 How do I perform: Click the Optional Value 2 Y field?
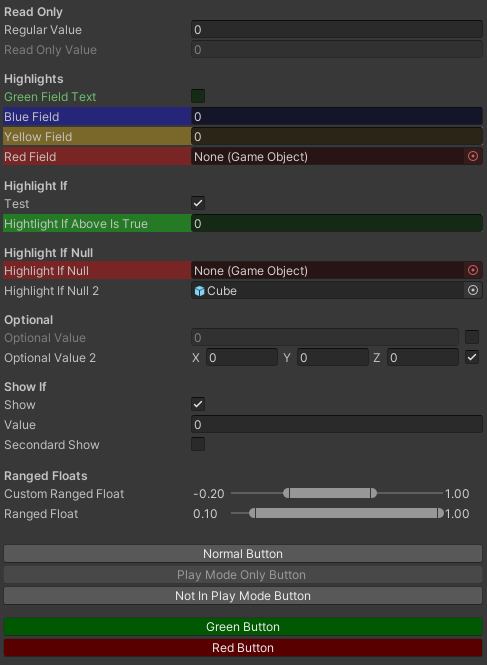click(x=333, y=358)
